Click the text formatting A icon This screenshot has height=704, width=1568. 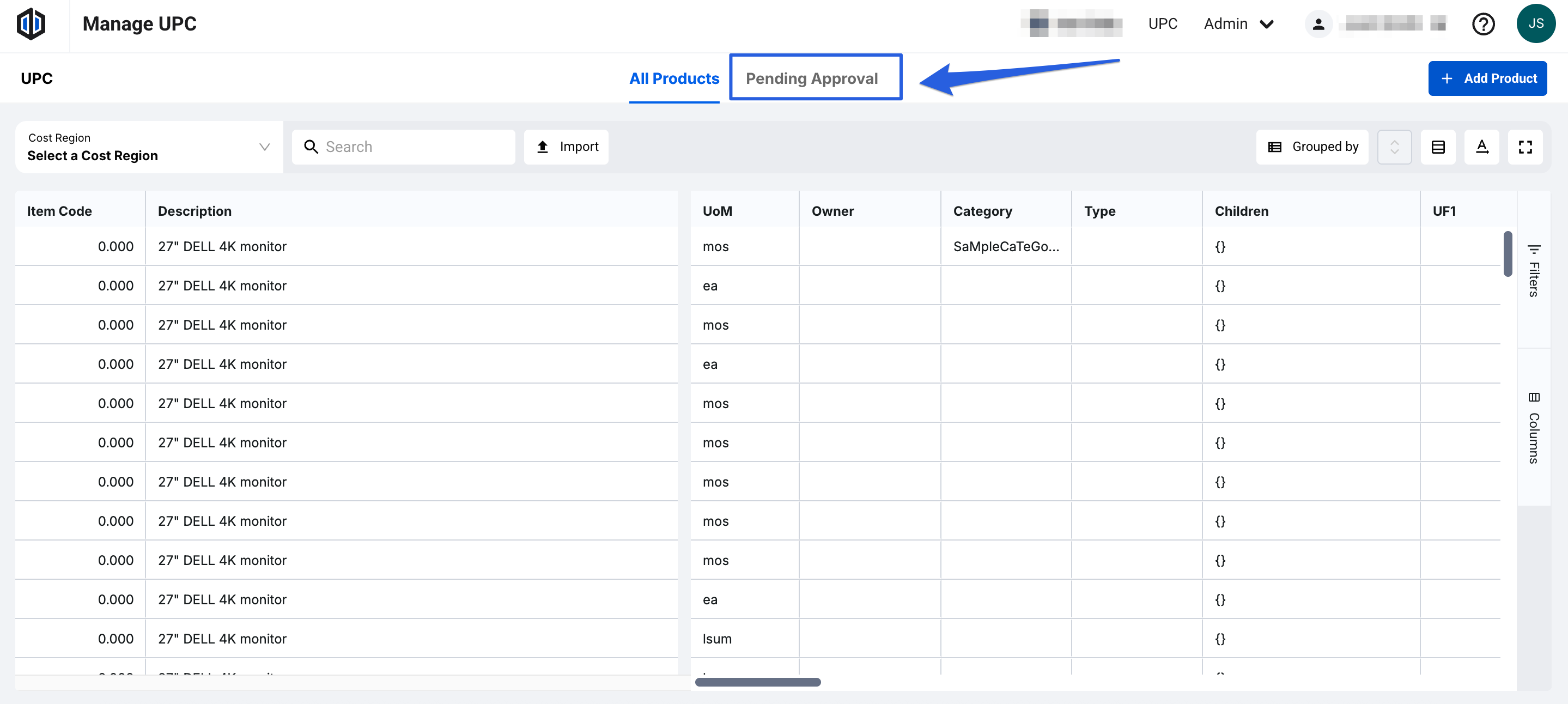tap(1481, 147)
